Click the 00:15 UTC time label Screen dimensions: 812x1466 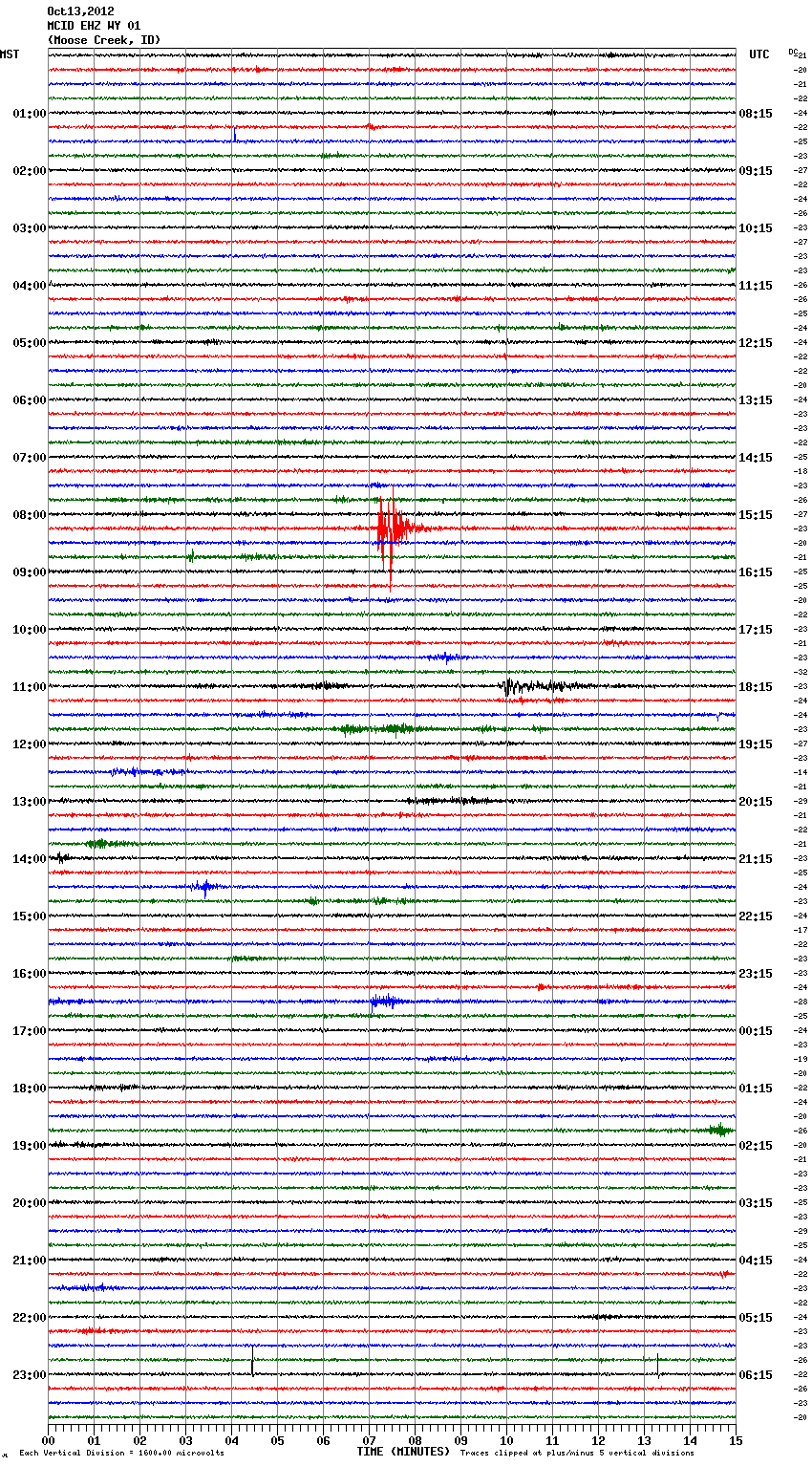point(756,1031)
